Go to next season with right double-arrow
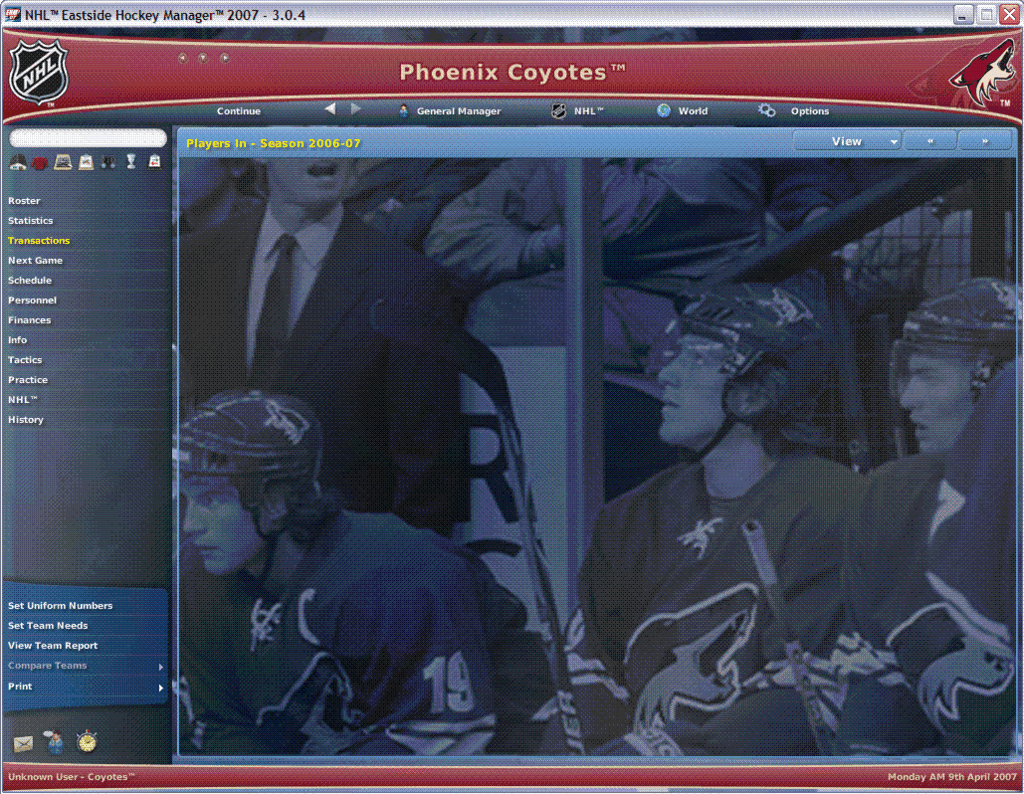Viewport: 1024px width, 794px height. coord(985,141)
